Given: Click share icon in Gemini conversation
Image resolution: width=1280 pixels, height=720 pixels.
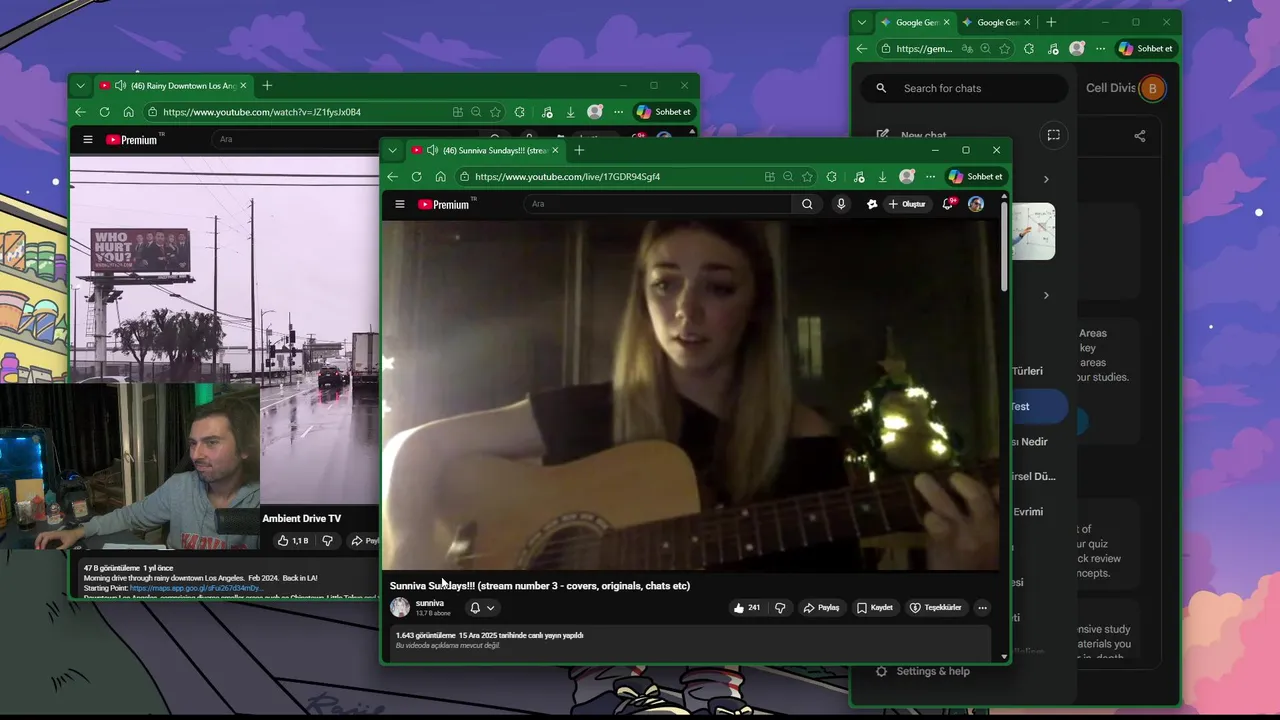Looking at the screenshot, I should pyautogui.click(x=1139, y=136).
